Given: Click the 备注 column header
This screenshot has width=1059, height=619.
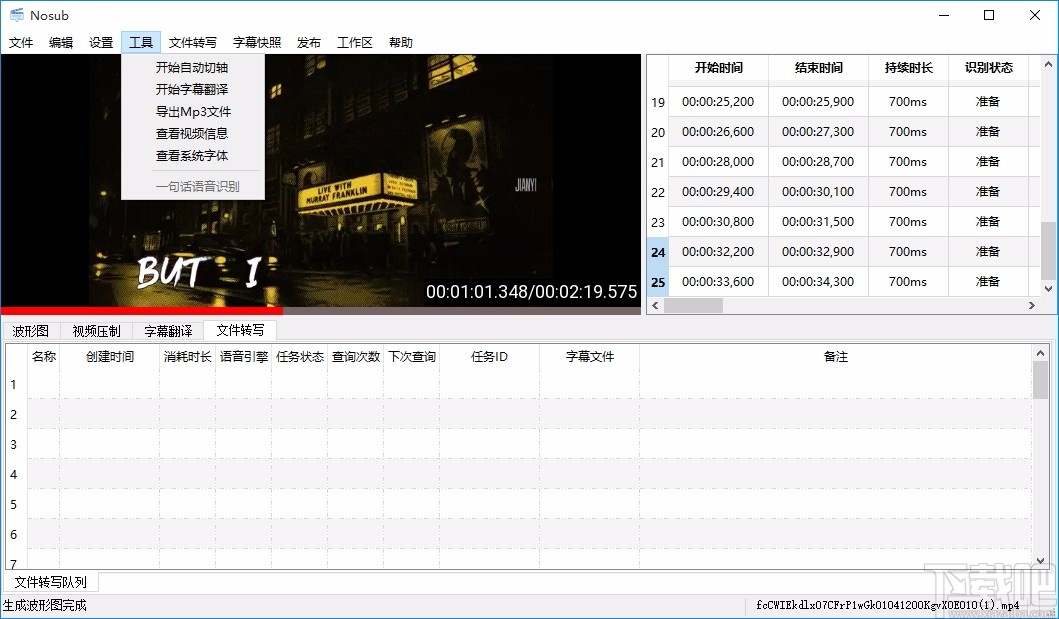Looking at the screenshot, I should [835, 356].
